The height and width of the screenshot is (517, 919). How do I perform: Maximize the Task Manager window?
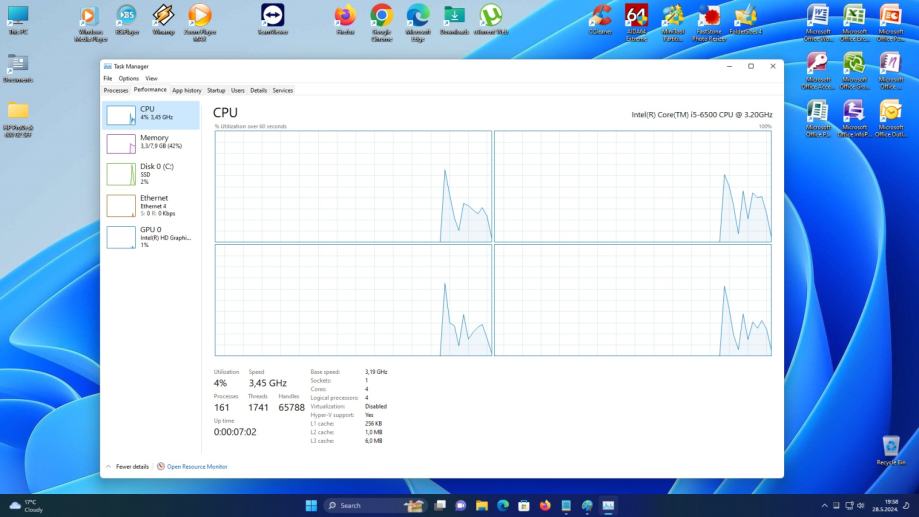[751, 66]
